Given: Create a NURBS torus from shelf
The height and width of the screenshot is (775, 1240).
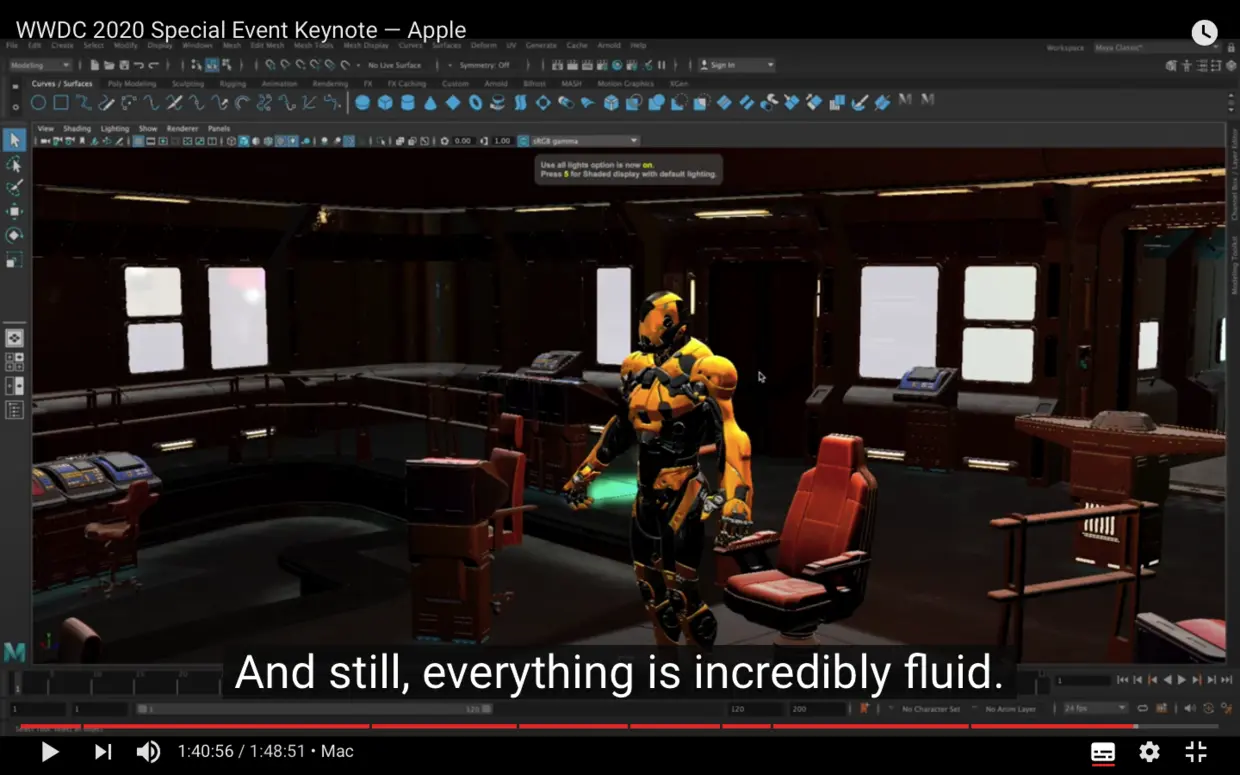Looking at the screenshot, I should [475, 103].
